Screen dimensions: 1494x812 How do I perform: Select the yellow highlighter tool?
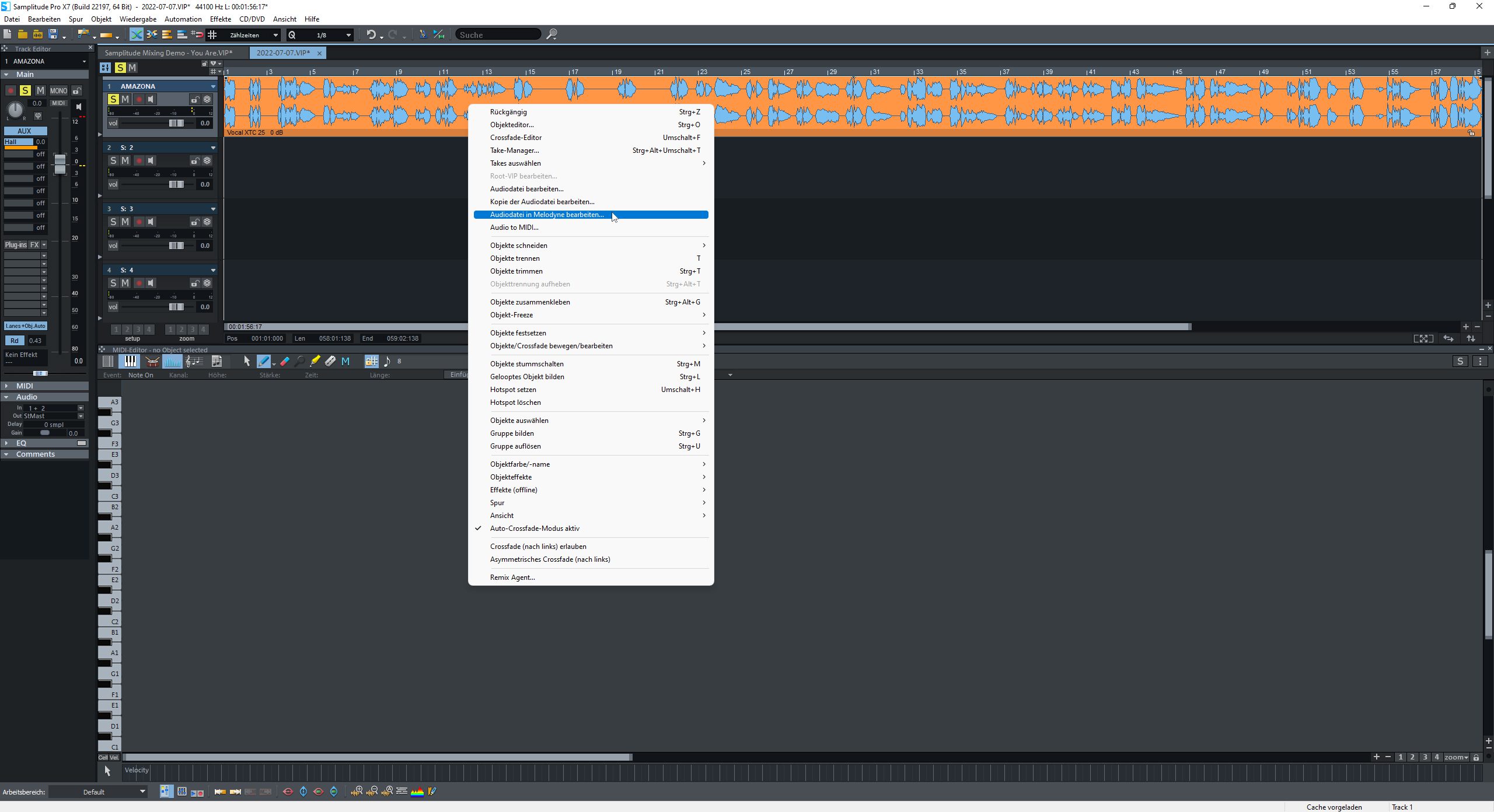315,362
